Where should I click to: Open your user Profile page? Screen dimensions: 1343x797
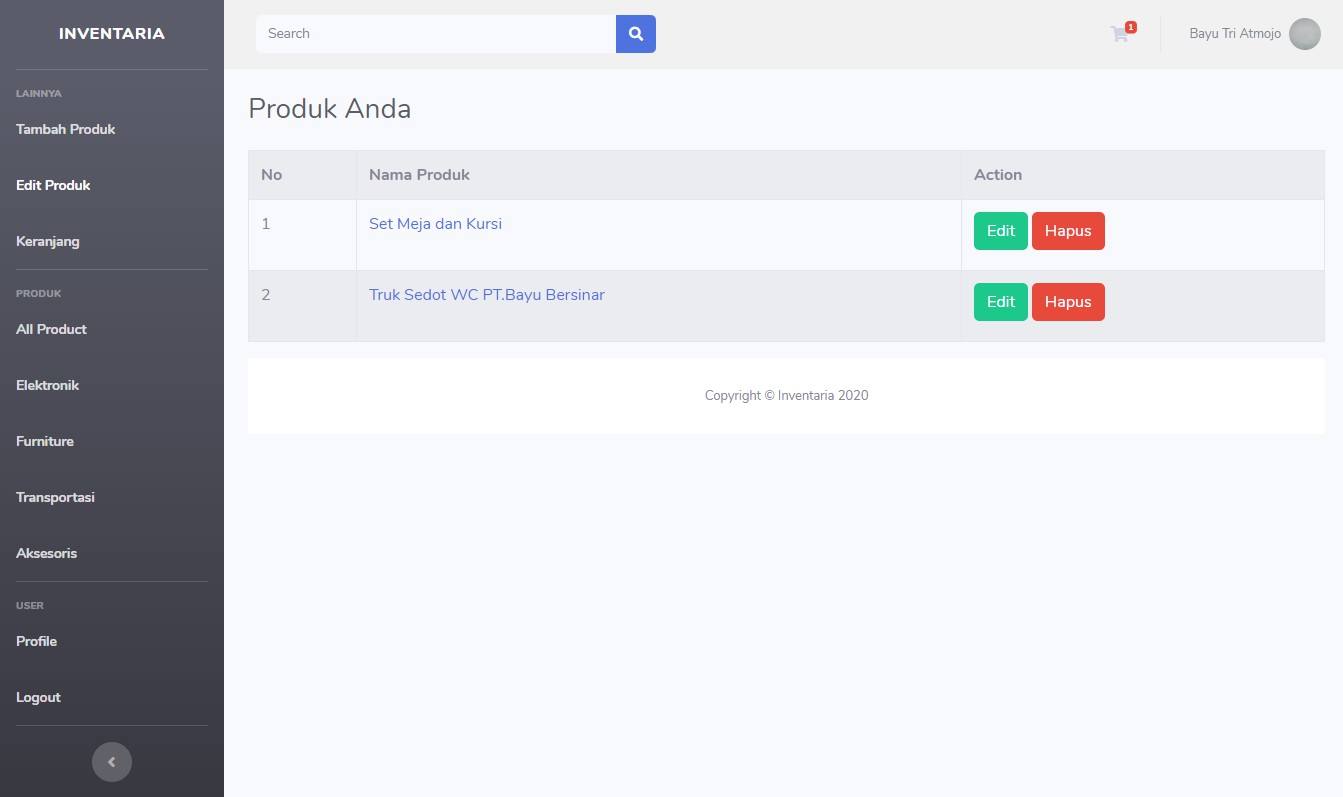pyautogui.click(x=36, y=641)
